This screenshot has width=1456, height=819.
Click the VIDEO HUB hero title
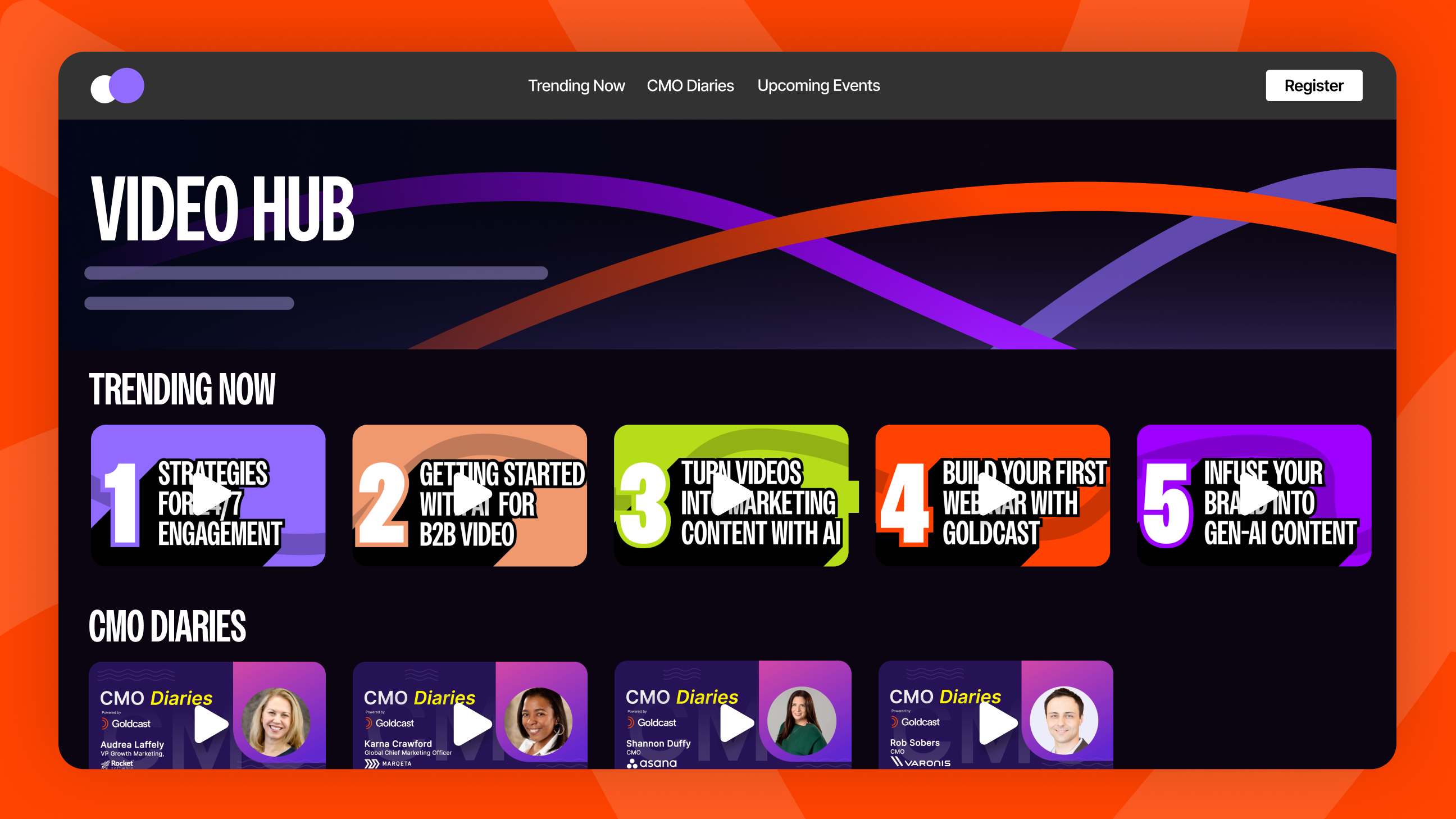222,208
